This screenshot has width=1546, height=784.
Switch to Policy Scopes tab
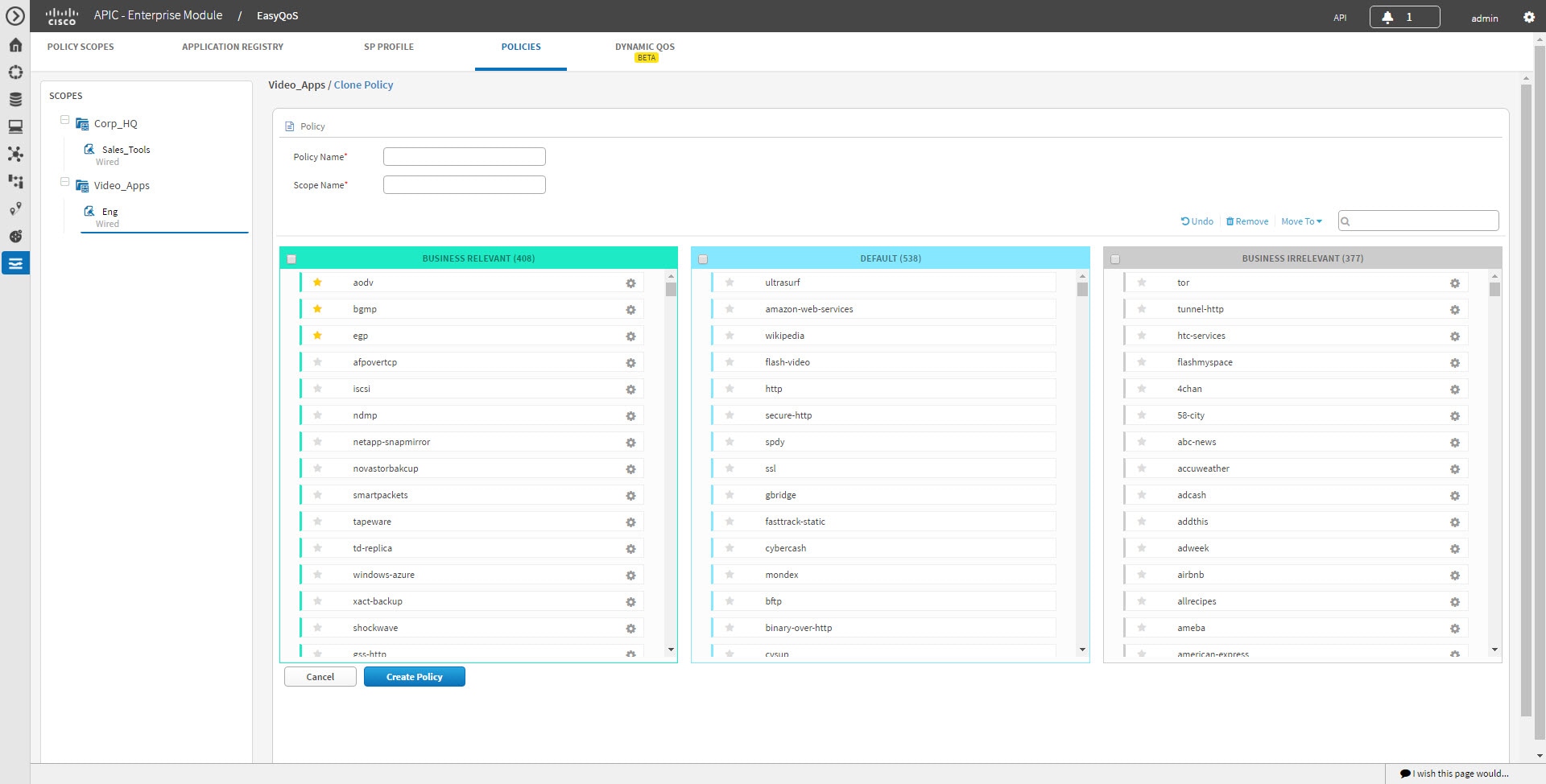coord(81,47)
